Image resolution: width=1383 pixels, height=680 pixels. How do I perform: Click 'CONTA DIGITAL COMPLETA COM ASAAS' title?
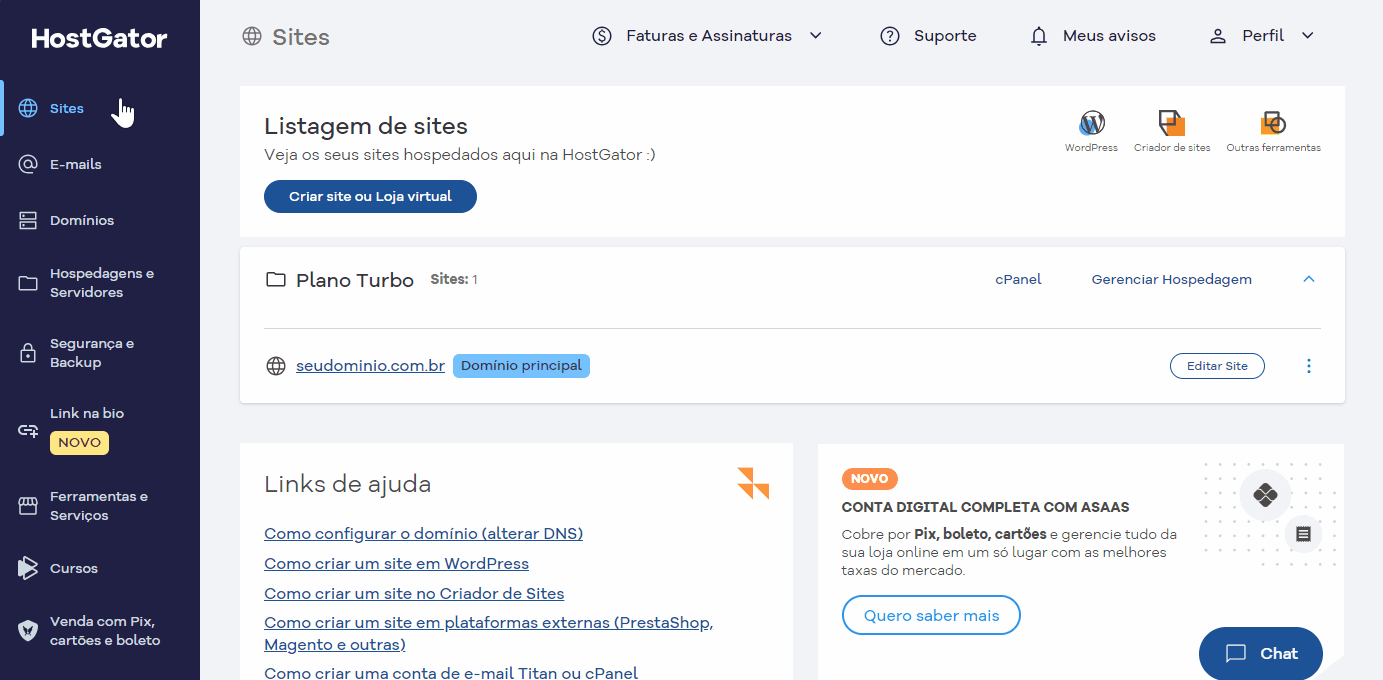pyautogui.click(x=986, y=507)
